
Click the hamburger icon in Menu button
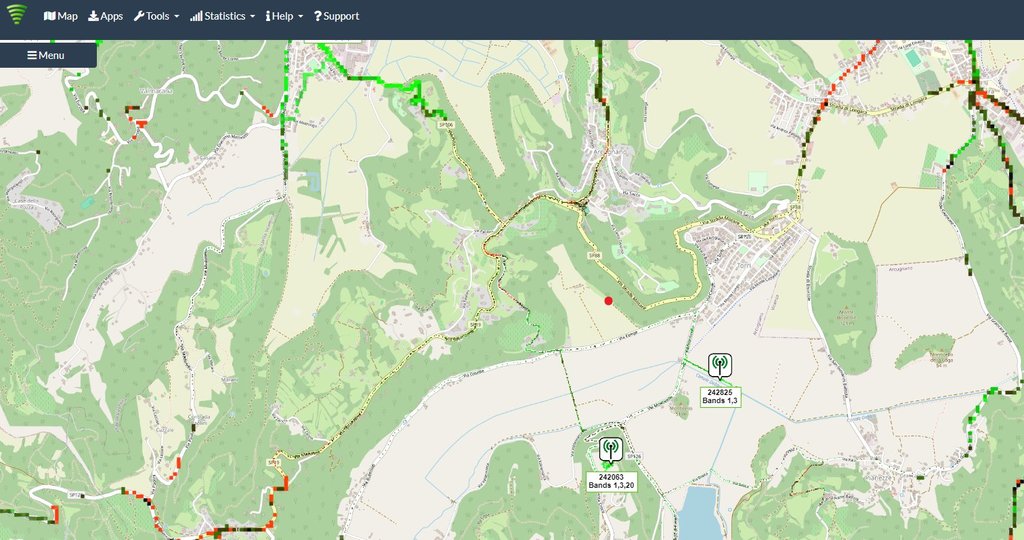[x=32, y=56]
